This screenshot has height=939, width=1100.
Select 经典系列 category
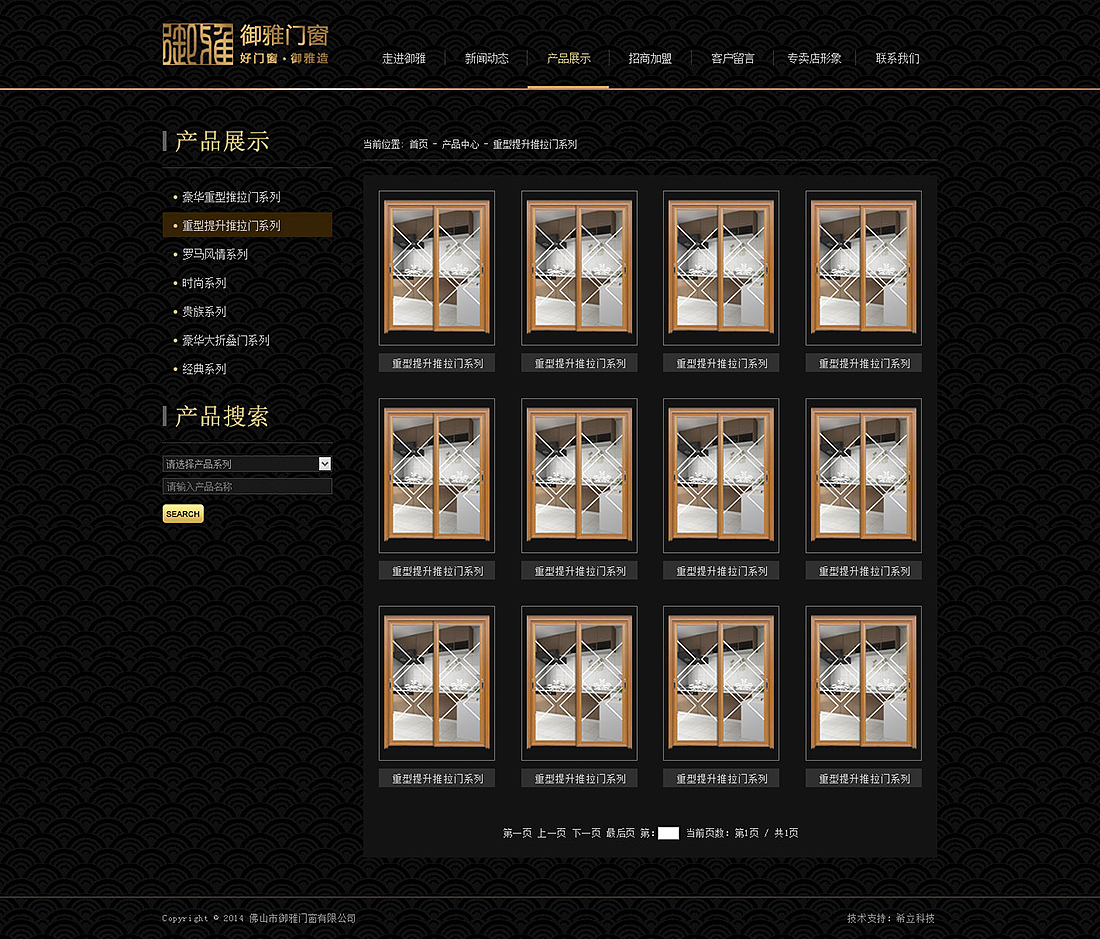[x=204, y=370]
